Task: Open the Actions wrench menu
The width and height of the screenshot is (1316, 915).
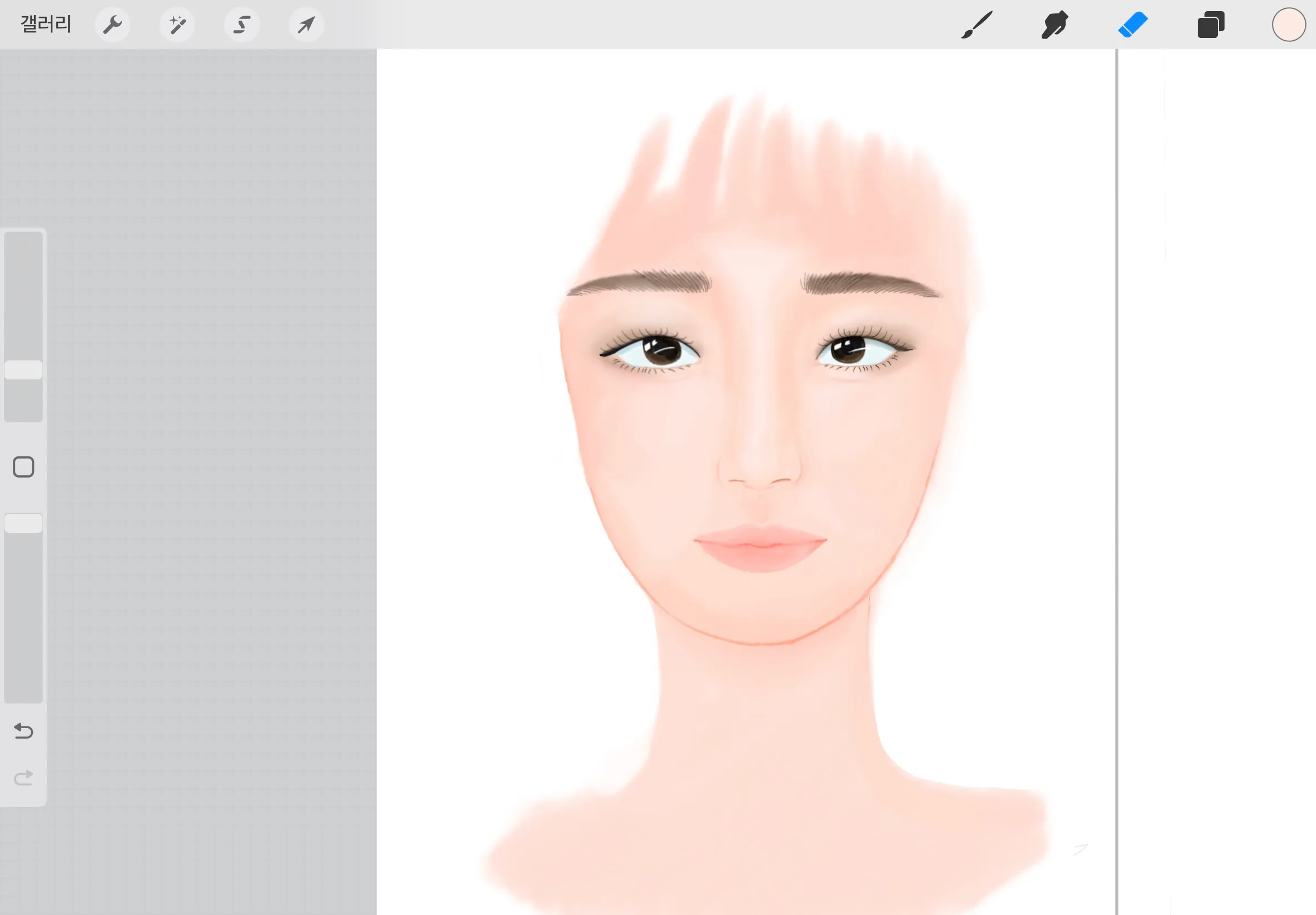Action: (112, 25)
